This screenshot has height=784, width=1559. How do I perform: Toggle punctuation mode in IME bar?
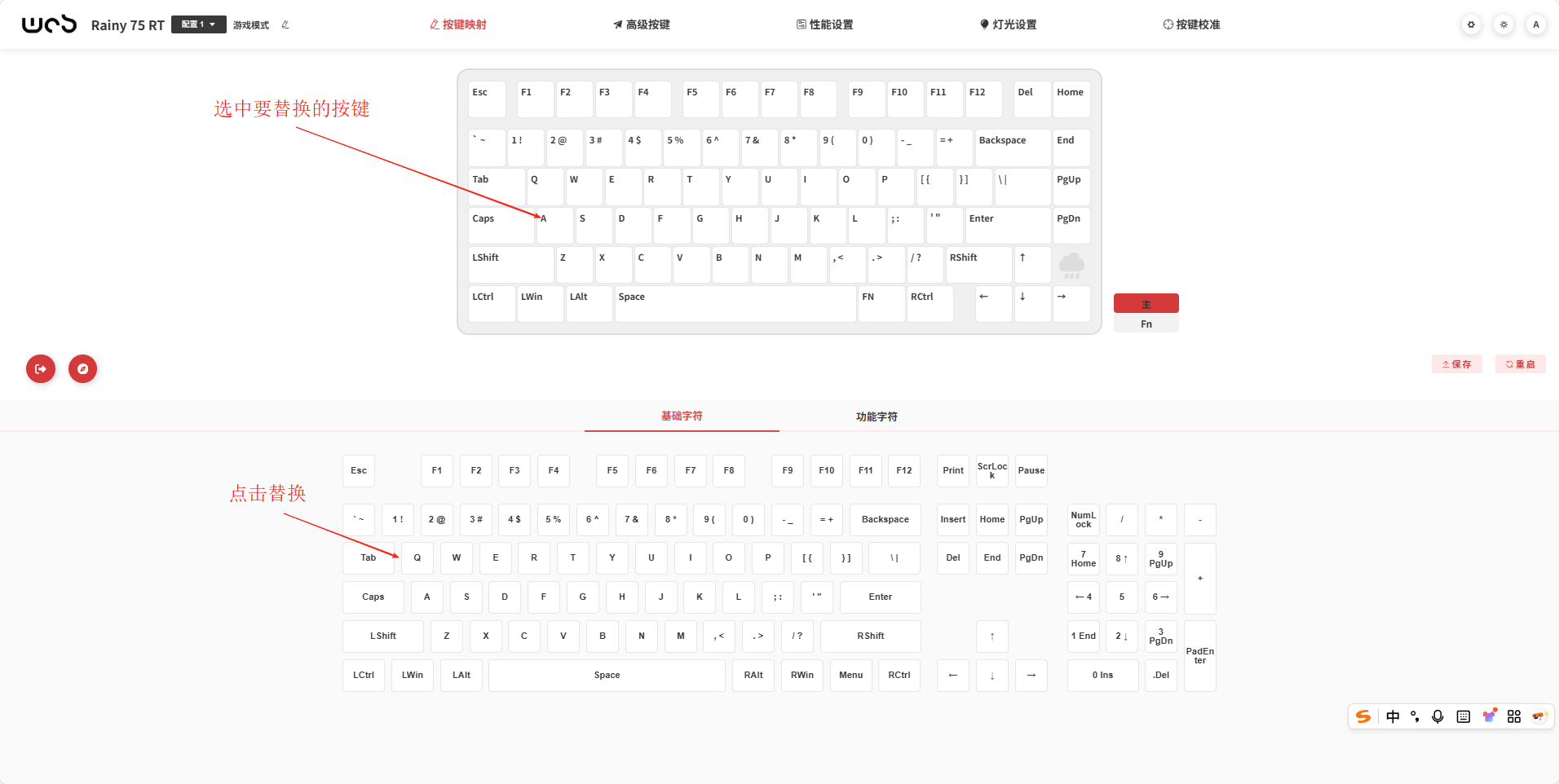[x=1415, y=716]
